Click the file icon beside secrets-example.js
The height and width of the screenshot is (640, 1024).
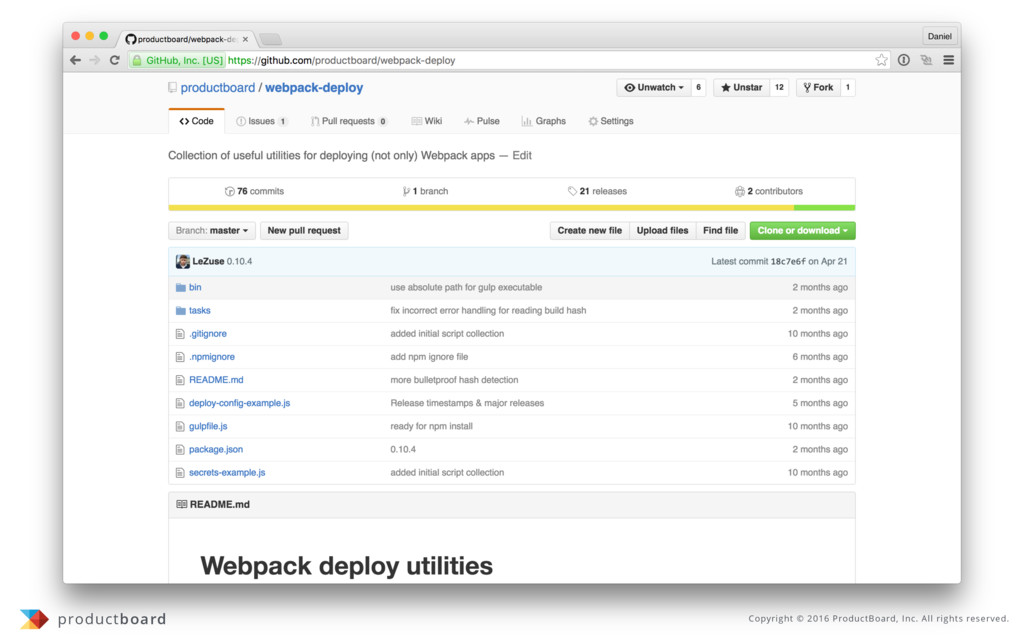point(180,473)
